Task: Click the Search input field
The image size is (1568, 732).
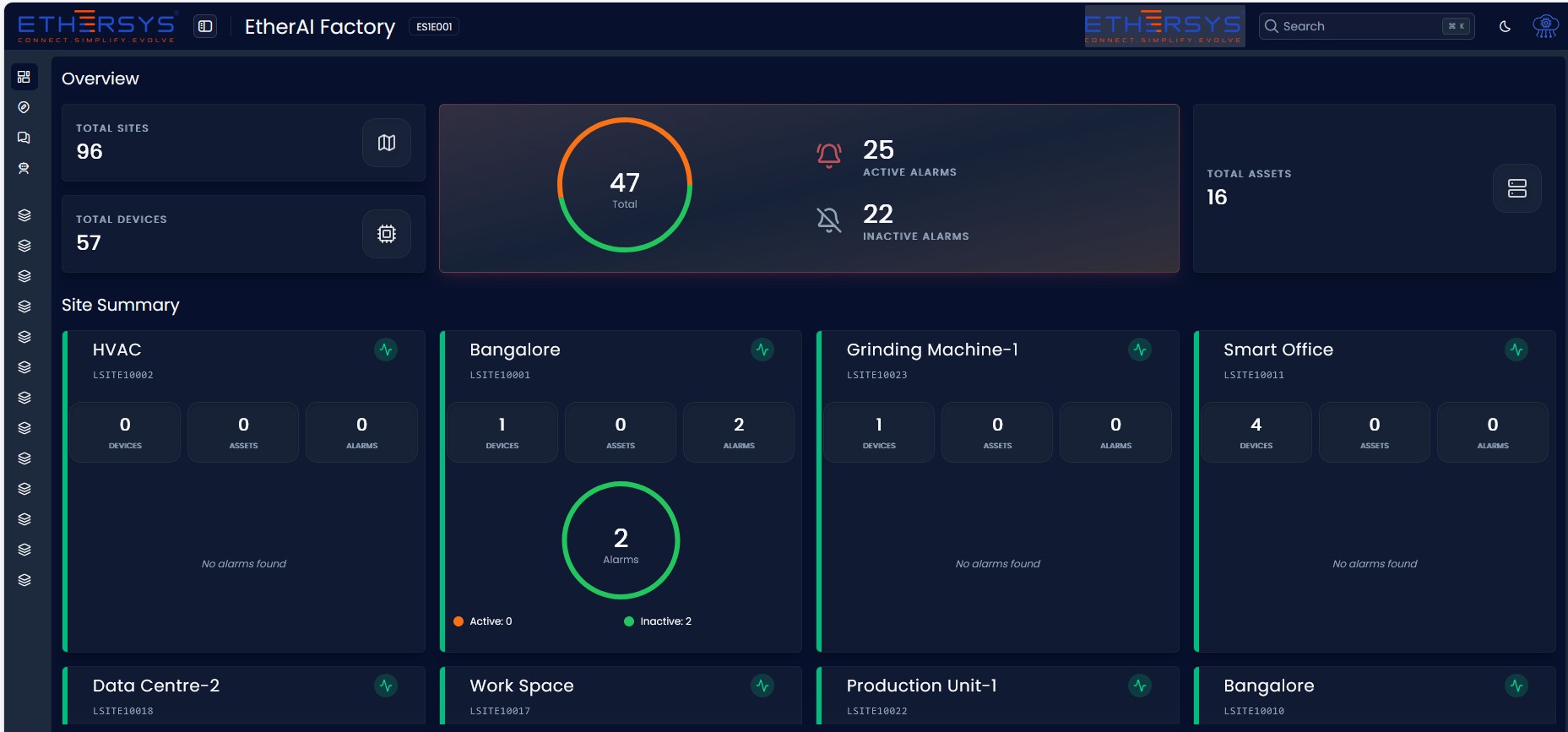Action: (1366, 26)
